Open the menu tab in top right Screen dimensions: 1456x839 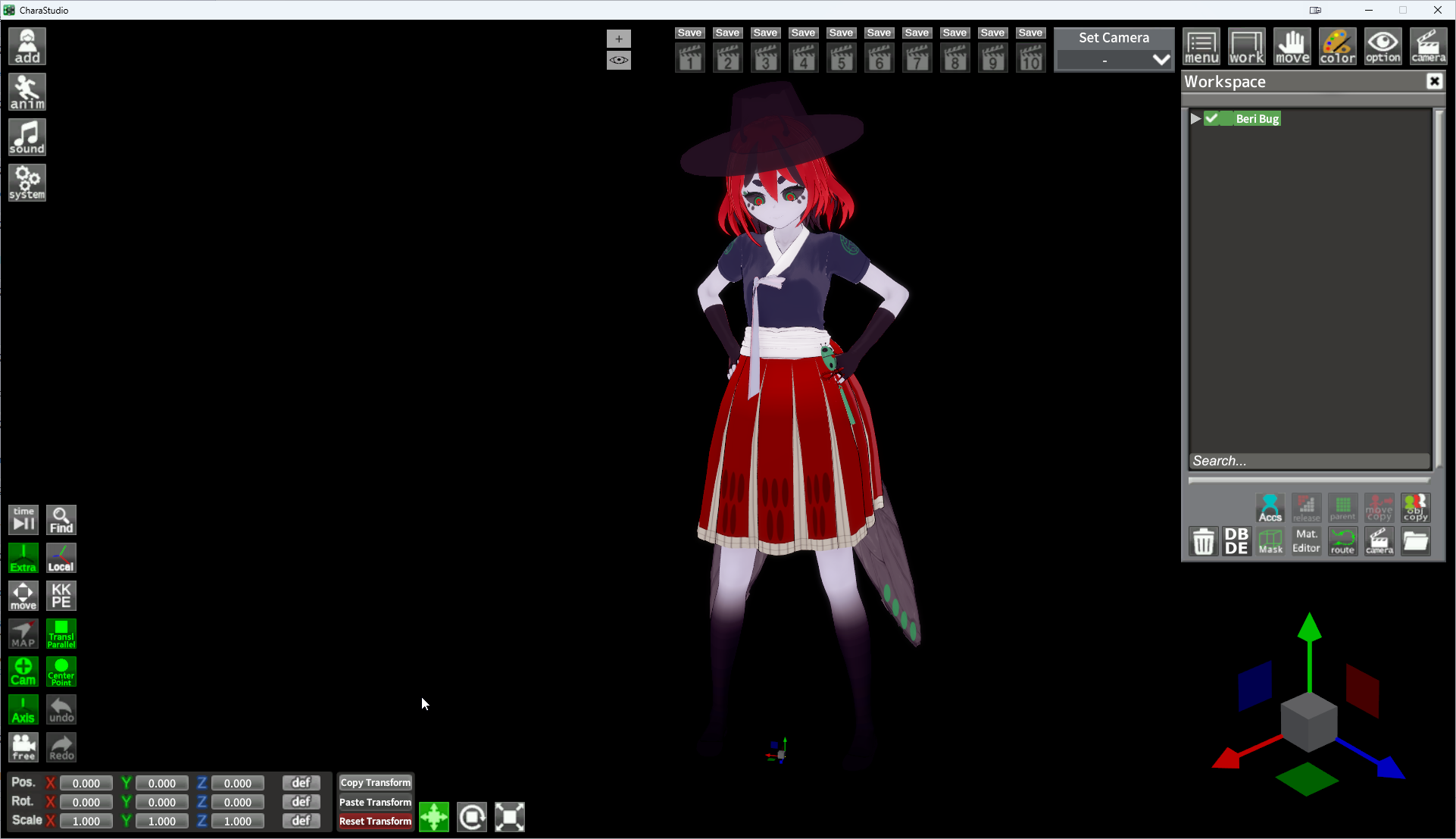(1202, 46)
